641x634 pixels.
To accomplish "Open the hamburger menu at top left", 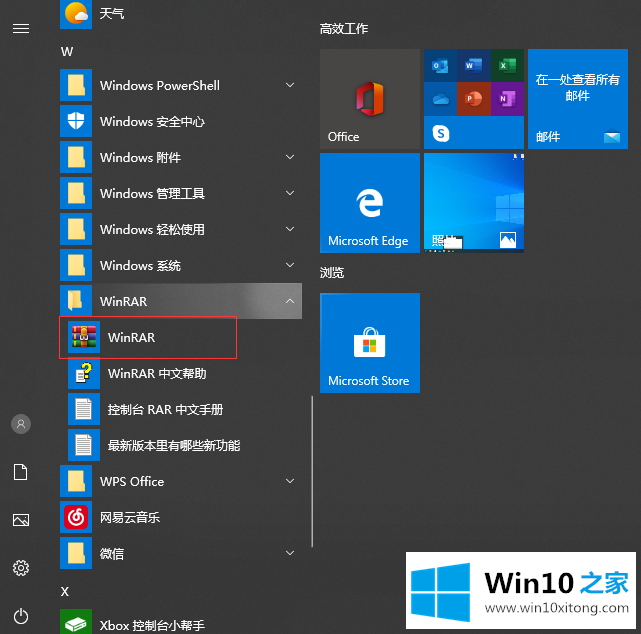I will pos(21,29).
